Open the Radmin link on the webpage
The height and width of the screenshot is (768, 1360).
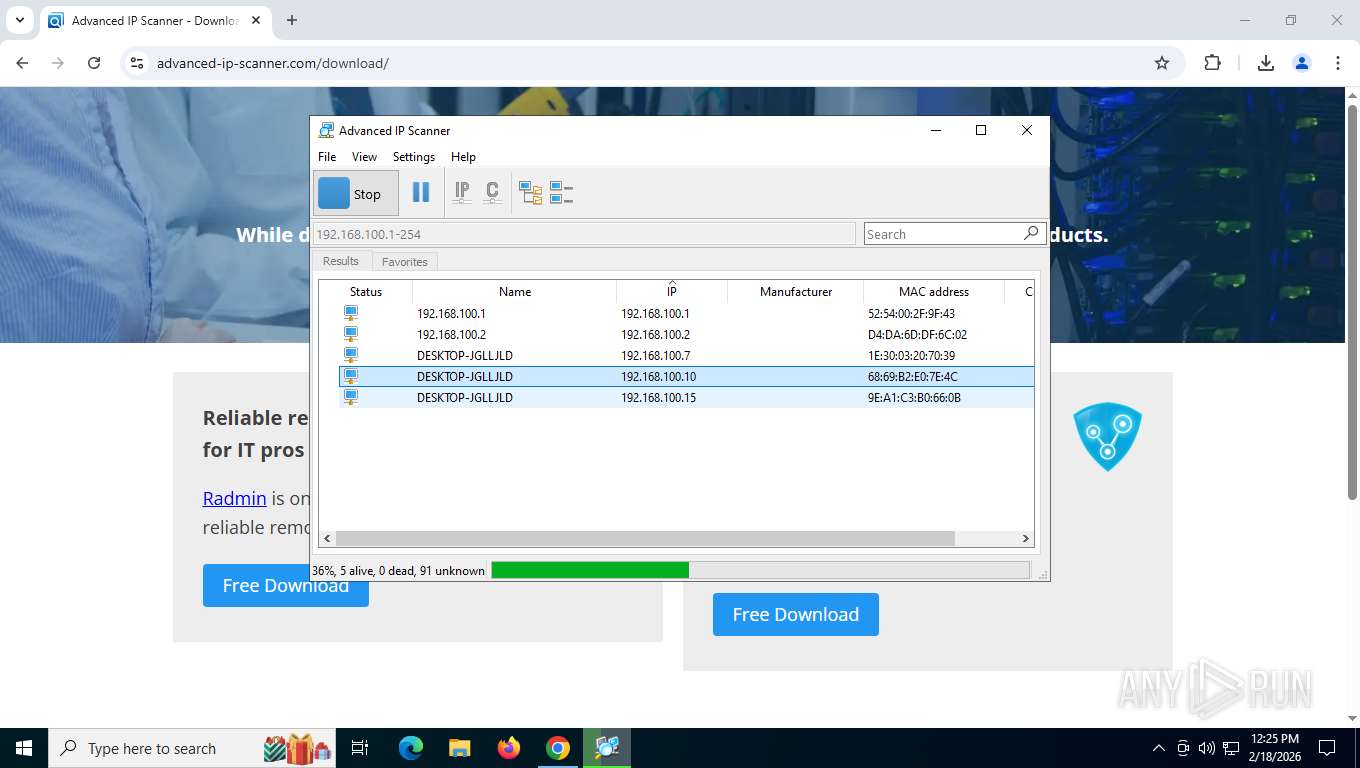coord(235,498)
